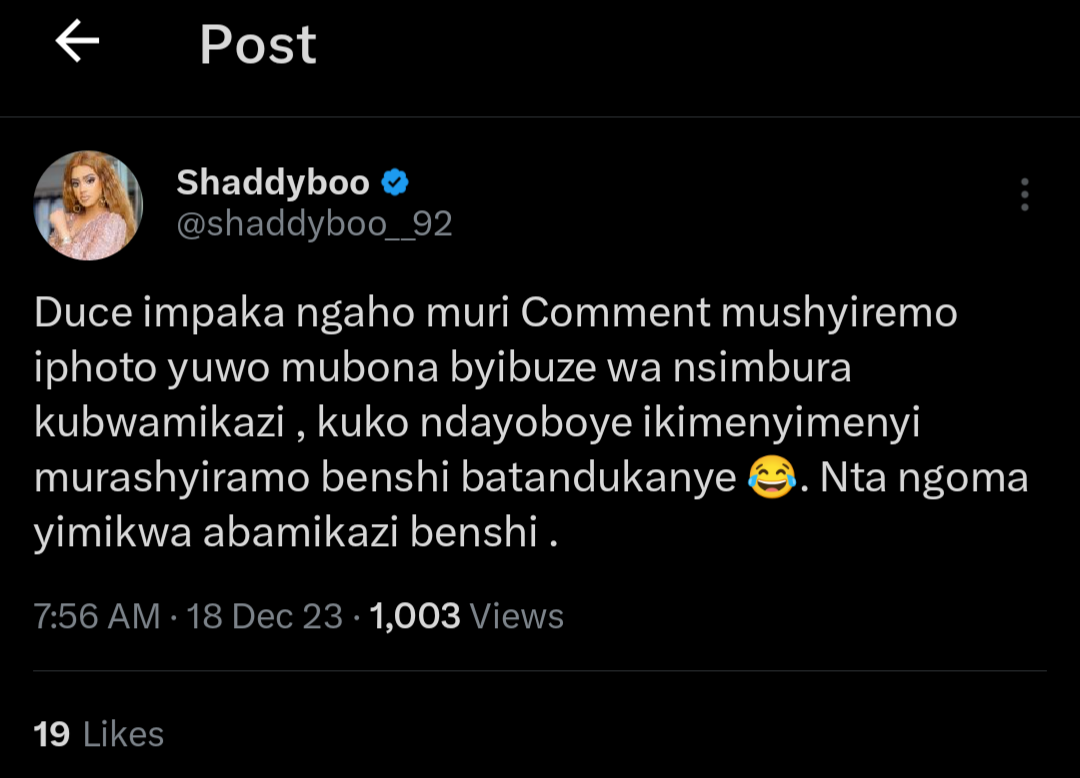
Task: Click the Views label
Action: click(517, 616)
